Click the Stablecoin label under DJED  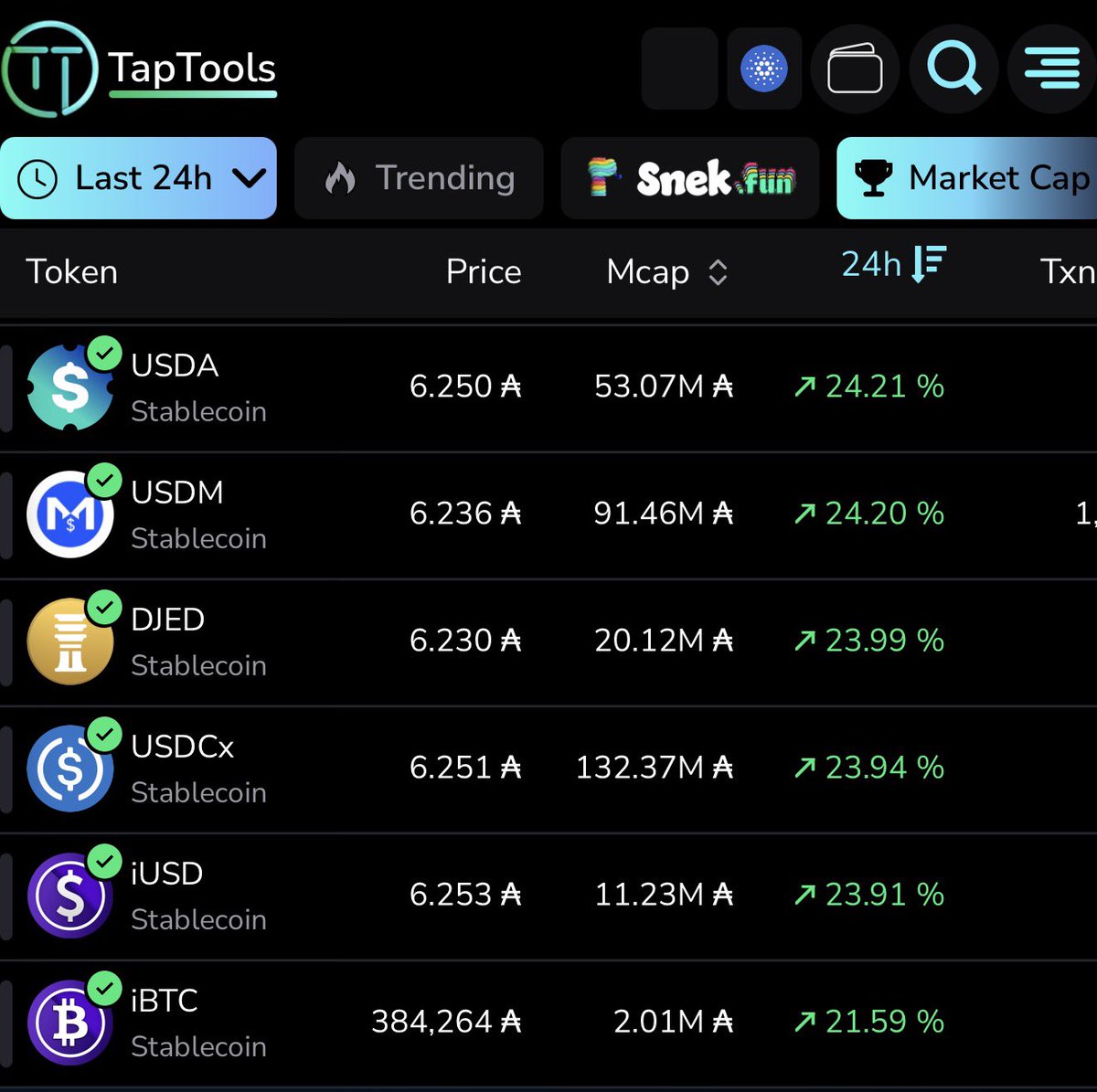click(198, 666)
